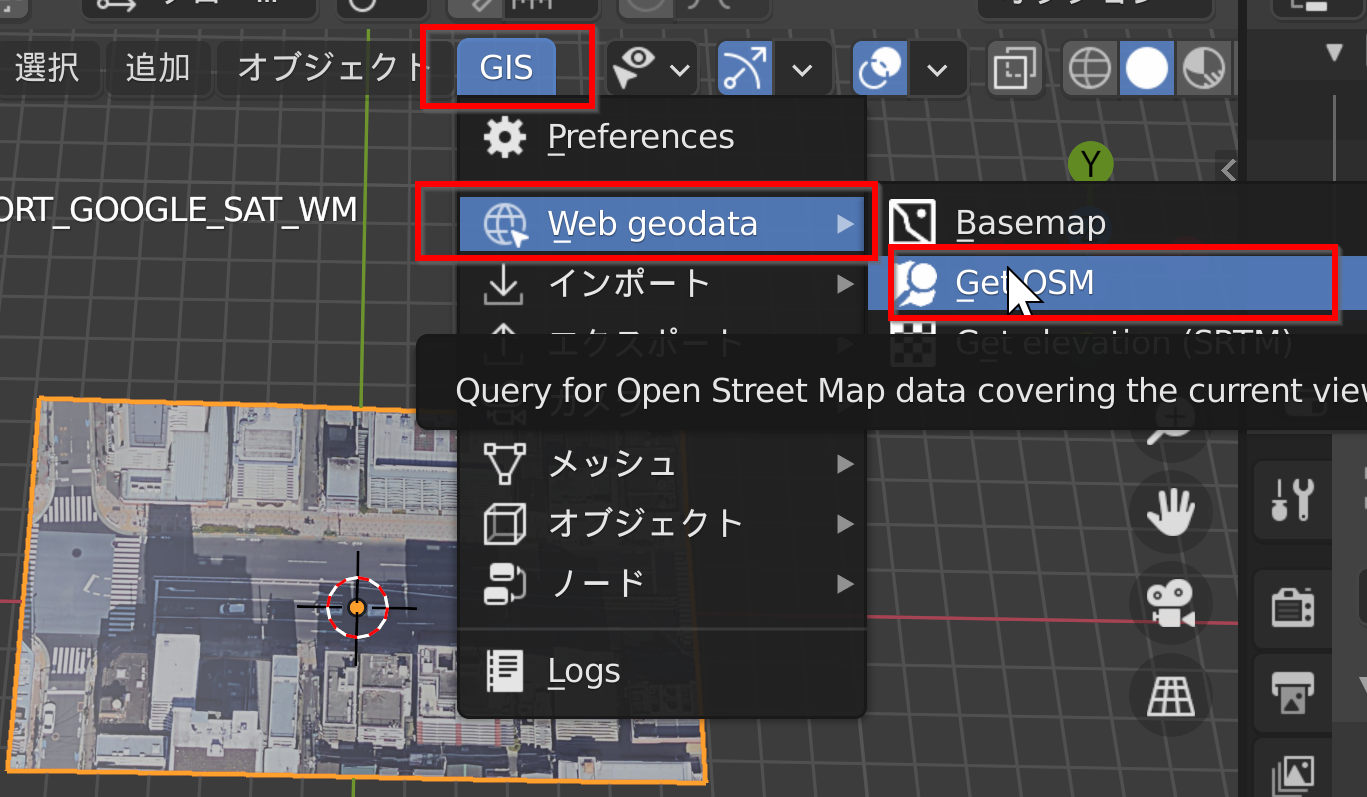Image resolution: width=1367 pixels, height=797 pixels.
Task: Toggle camera view icon
Action: (x=1171, y=603)
